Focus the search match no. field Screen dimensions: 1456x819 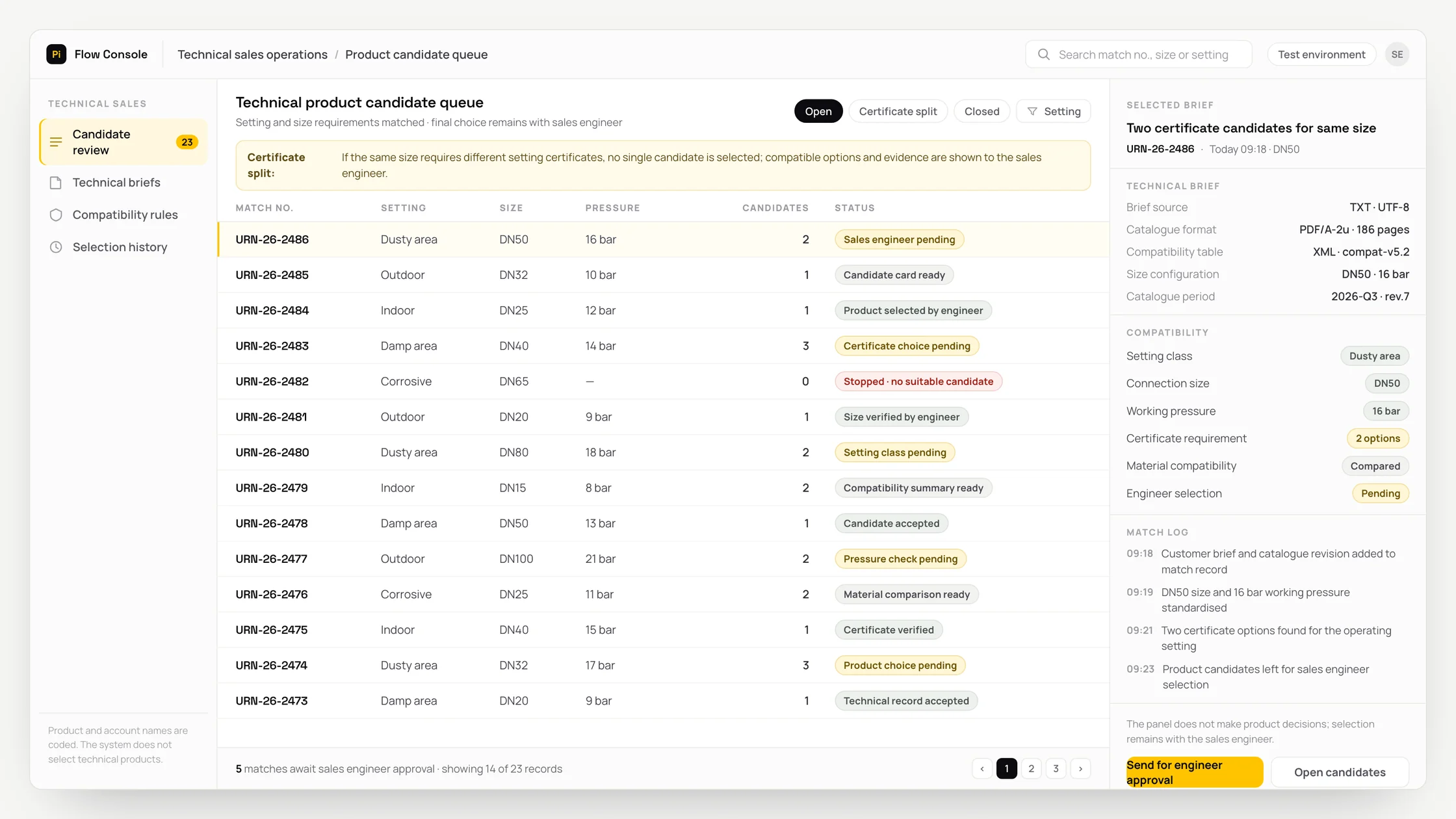pyautogui.click(x=1139, y=55)
